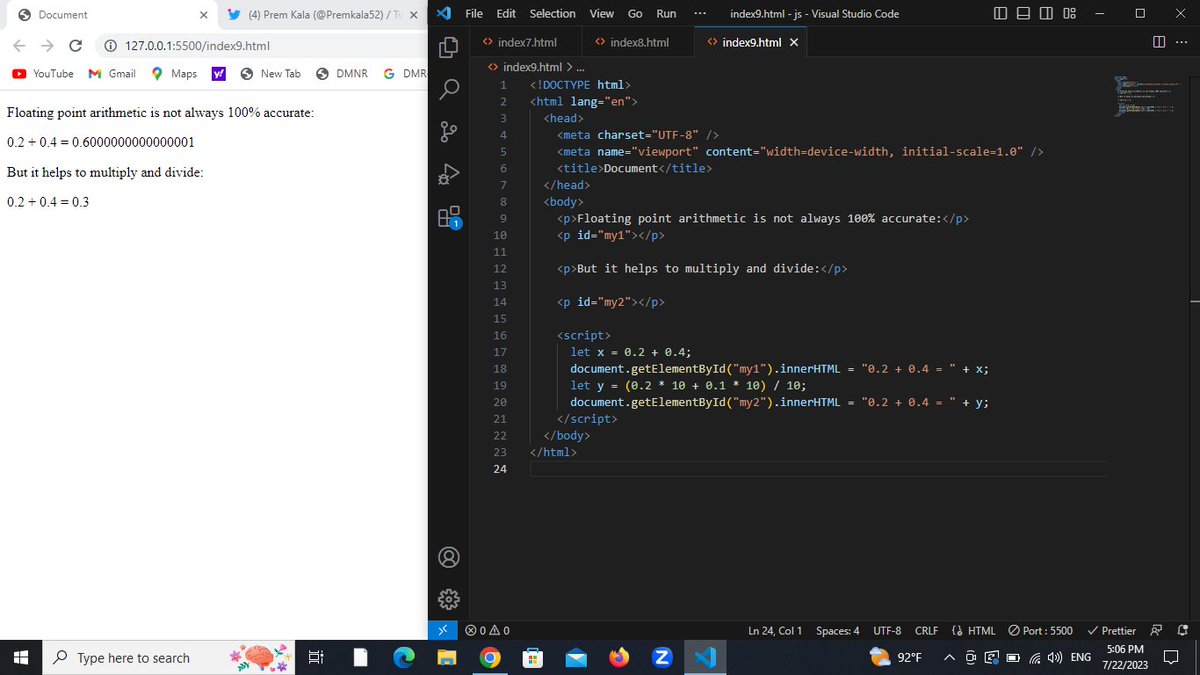
Task: Open Zoom from the taskbar
Action: 660,657
